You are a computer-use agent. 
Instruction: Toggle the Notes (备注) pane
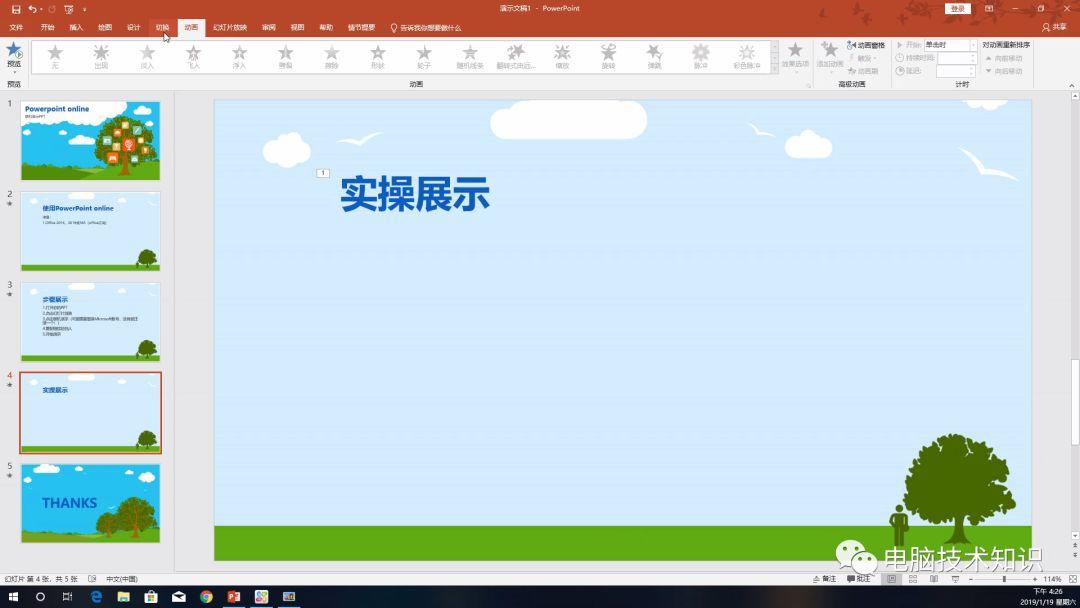click(824, 579)
